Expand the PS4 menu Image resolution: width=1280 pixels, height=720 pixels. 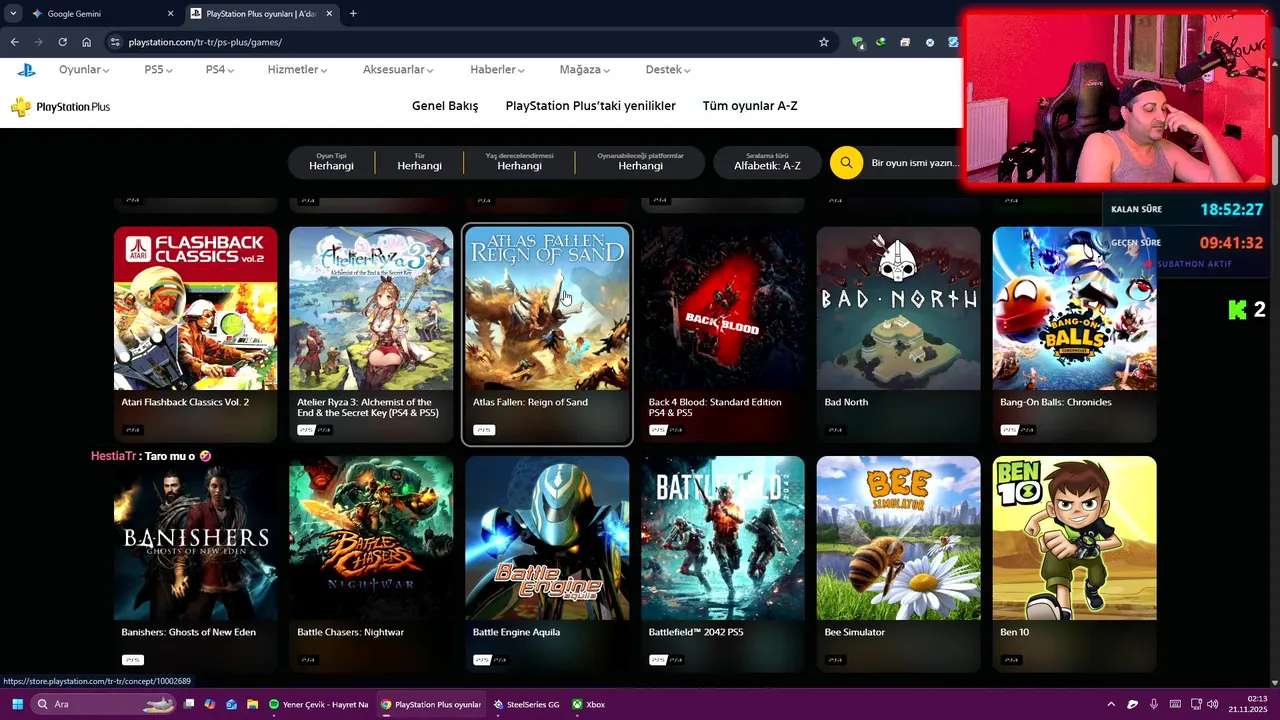point(220,70)
